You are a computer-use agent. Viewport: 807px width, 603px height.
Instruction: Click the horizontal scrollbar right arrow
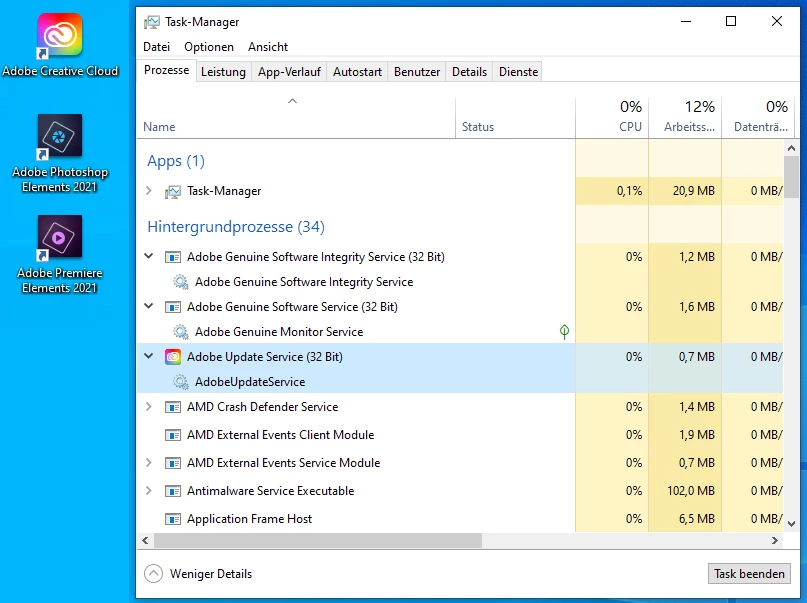[775, 540]
